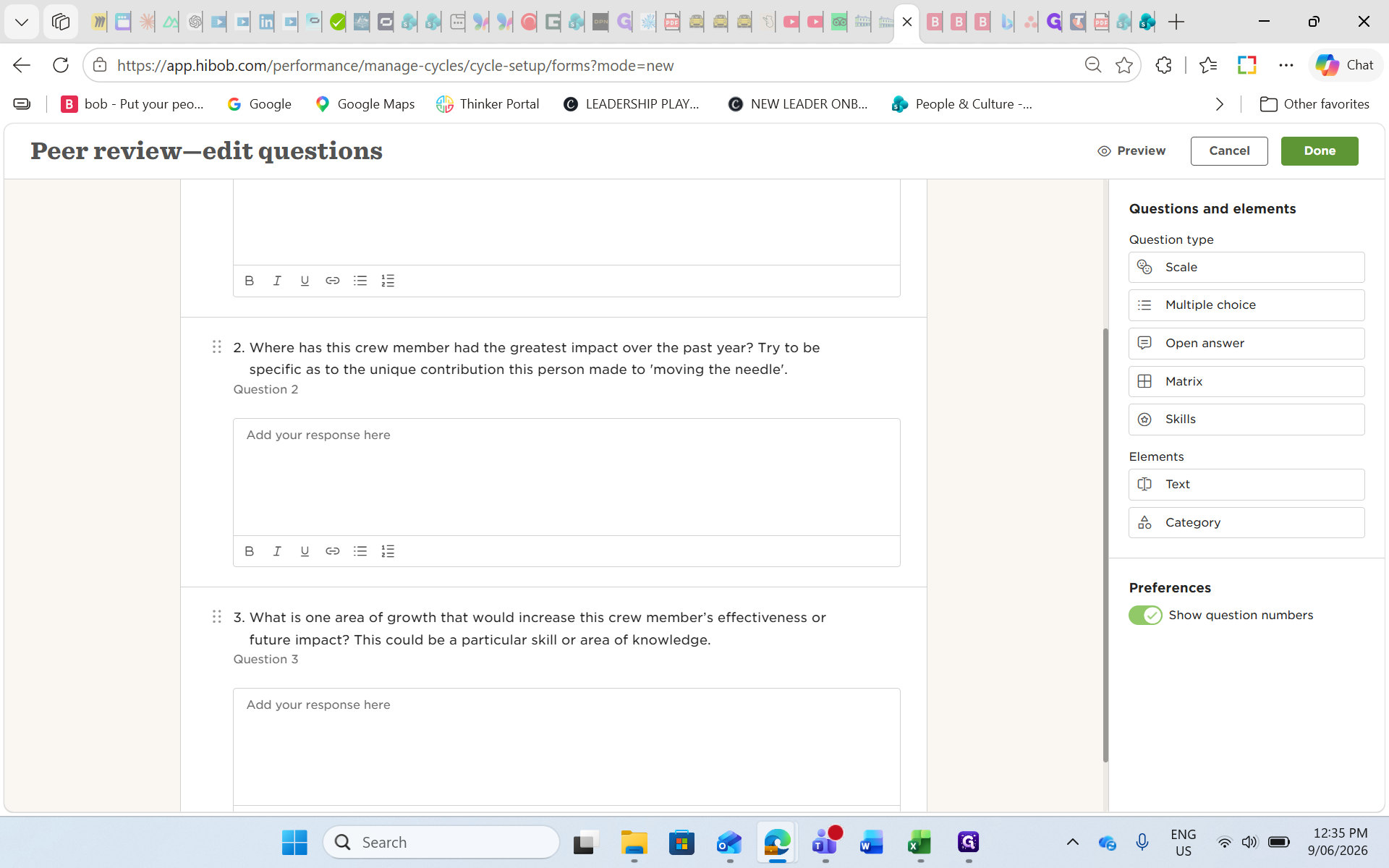
Task: Click Underline icon in the top editor toolbar
Action: point(305,281)
